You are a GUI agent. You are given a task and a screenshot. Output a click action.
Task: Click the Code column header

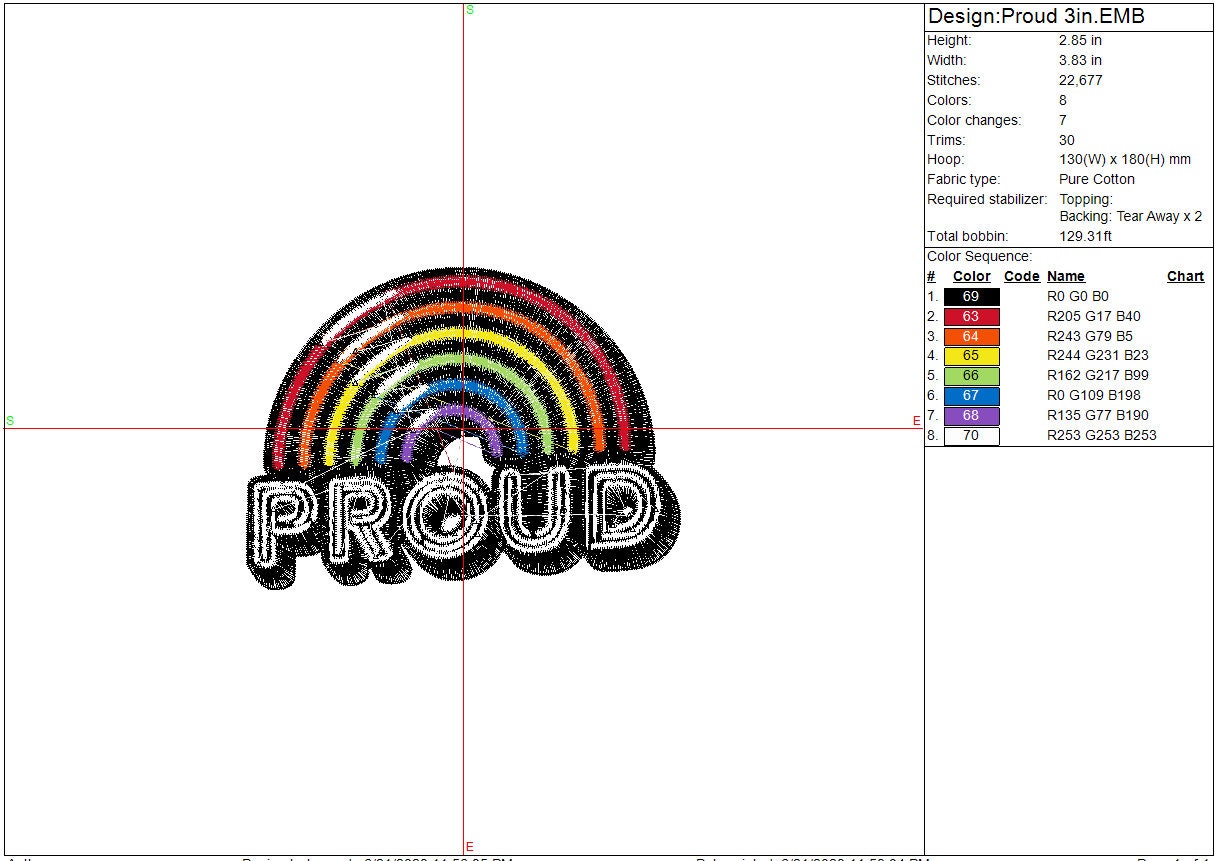click(1021, 277)
